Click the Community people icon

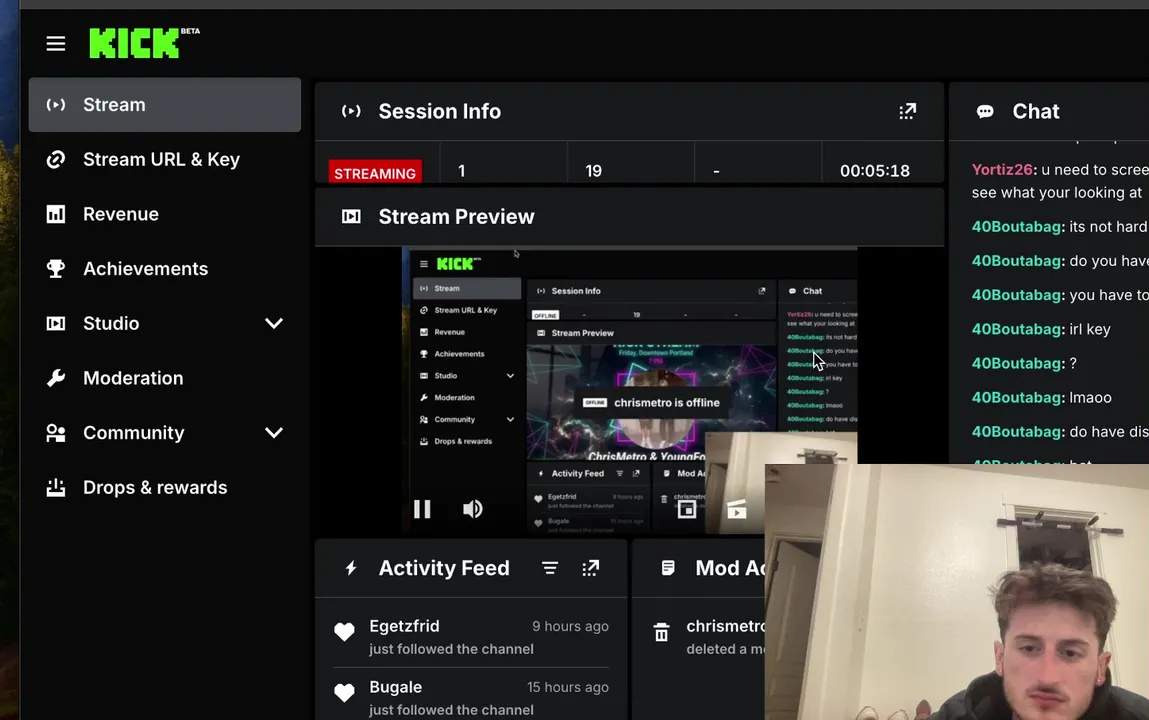pos(56,433)
